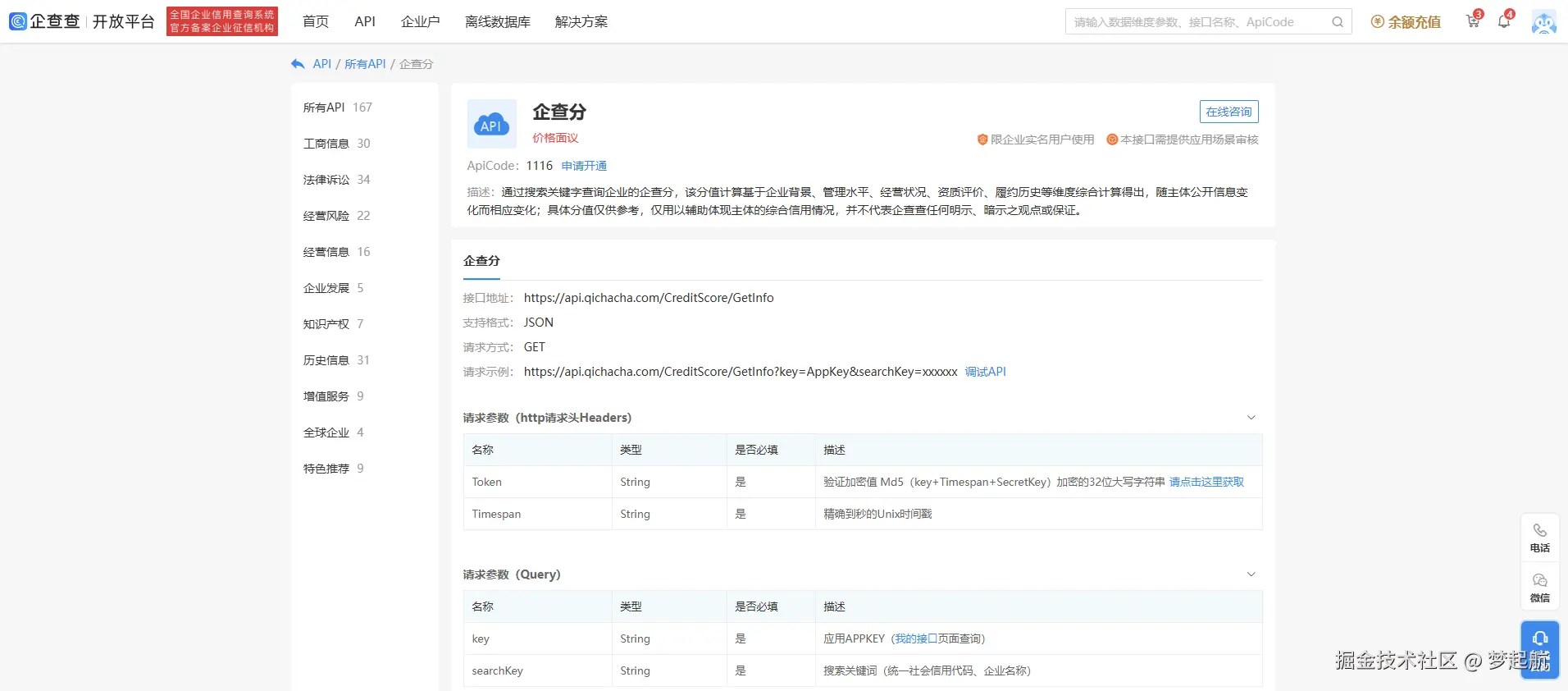This screenshot has height=691, width=1568.
Task: Open the 企业户 menu item
Action: click(x=421, y=21)
